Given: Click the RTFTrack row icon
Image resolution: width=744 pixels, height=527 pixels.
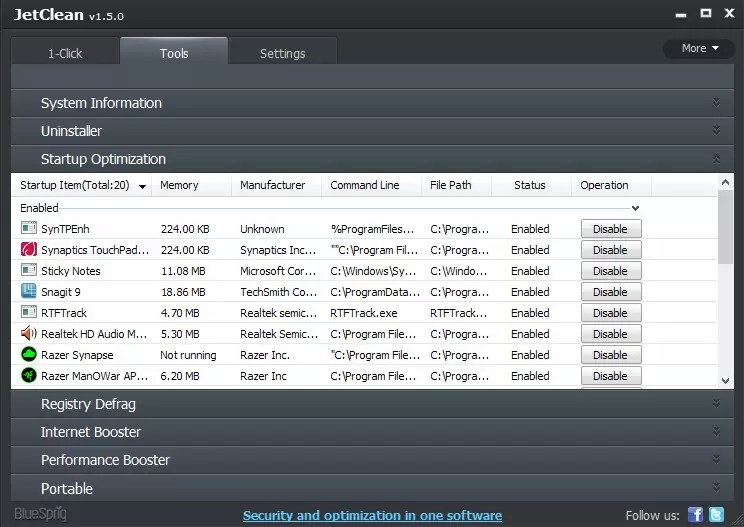Looking at the screenshot, I should point(28,312).
